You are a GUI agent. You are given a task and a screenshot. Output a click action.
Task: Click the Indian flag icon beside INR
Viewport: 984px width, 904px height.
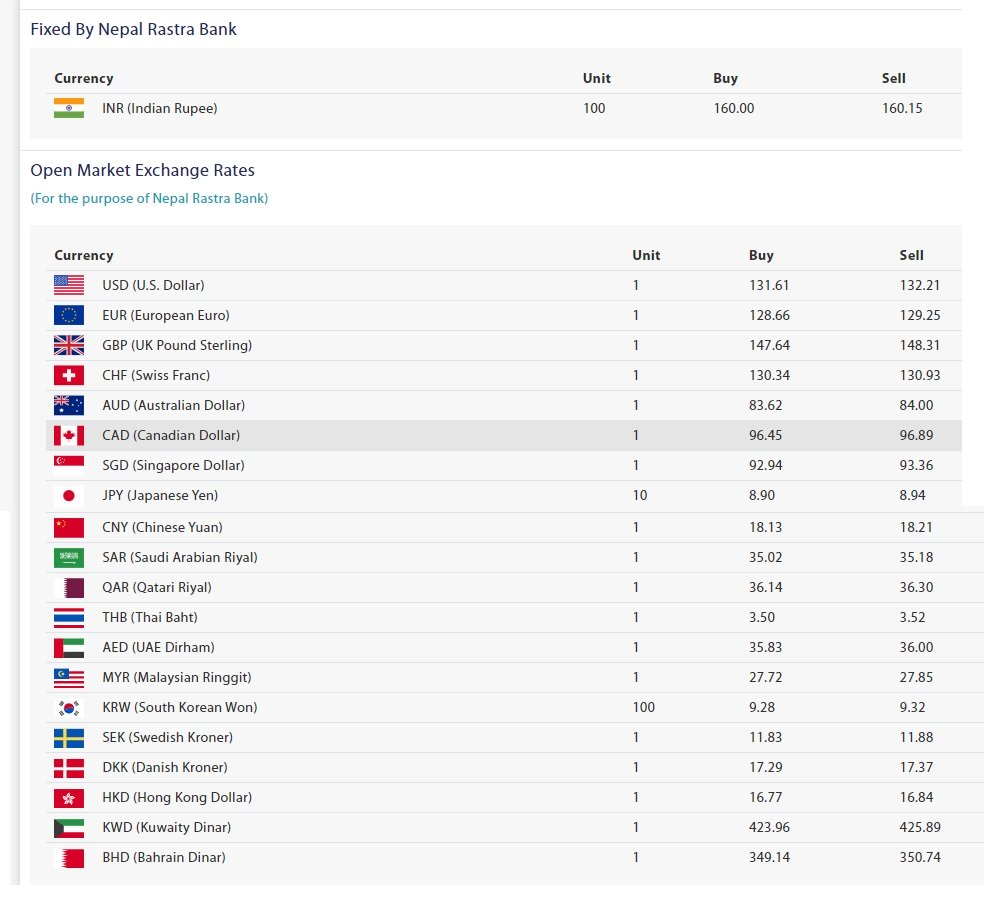[69, 108]
